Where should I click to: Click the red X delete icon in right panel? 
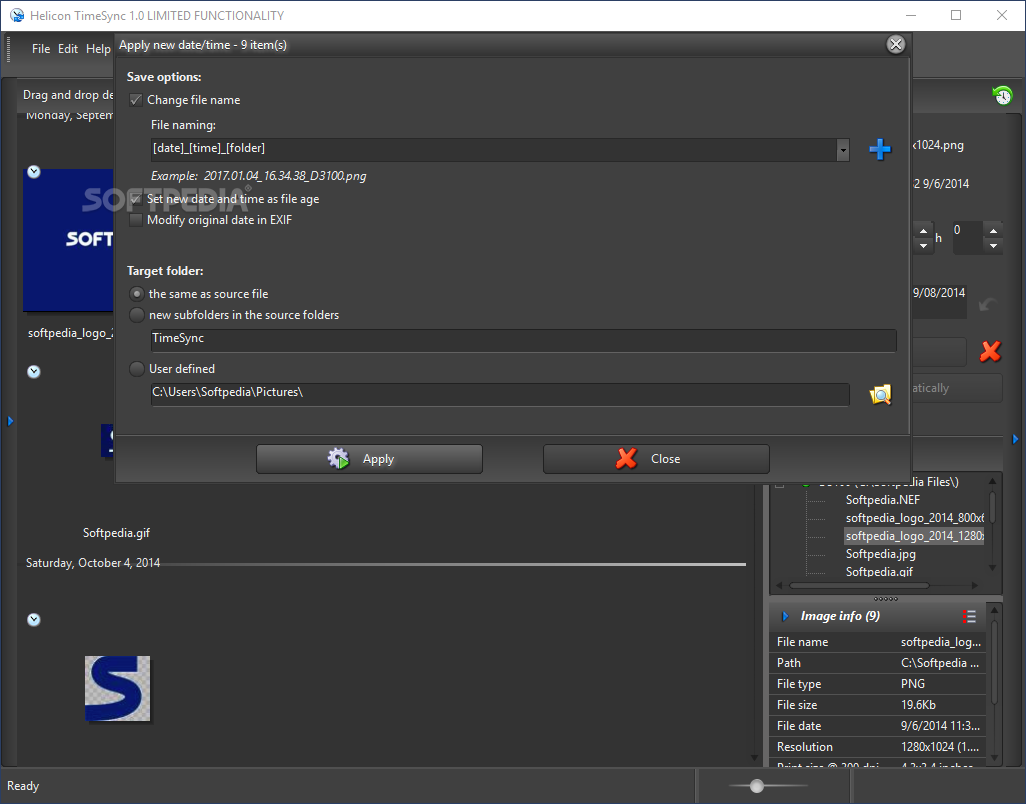tap(990, 351)
